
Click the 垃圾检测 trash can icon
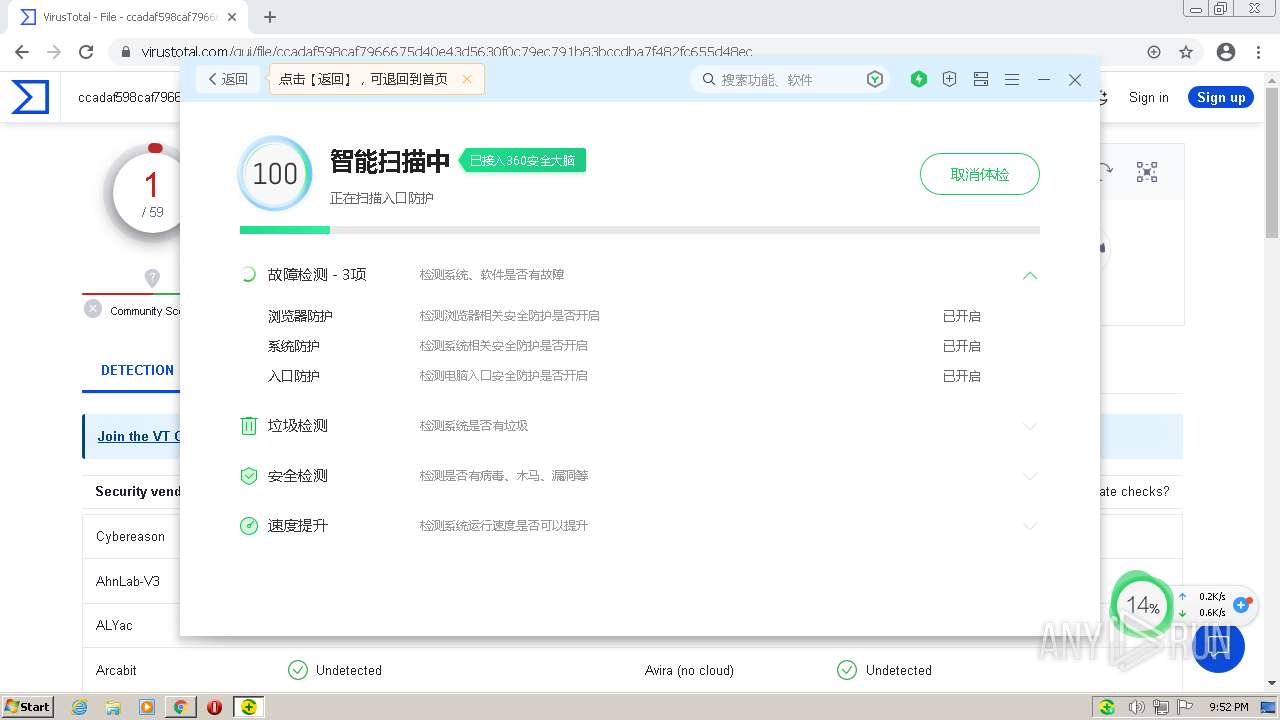(x=249, y=426)
